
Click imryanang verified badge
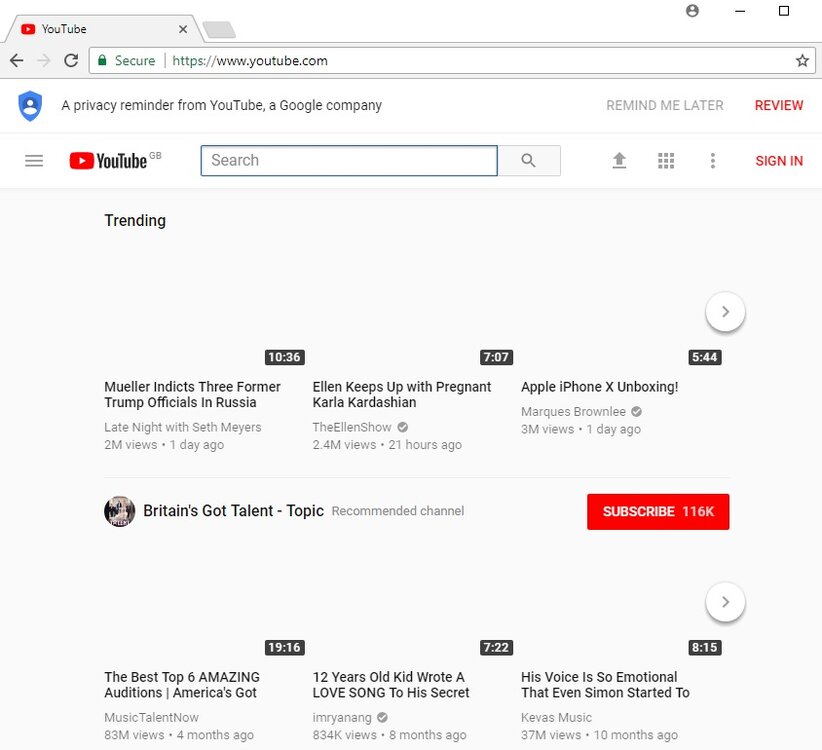coord(382,717)
